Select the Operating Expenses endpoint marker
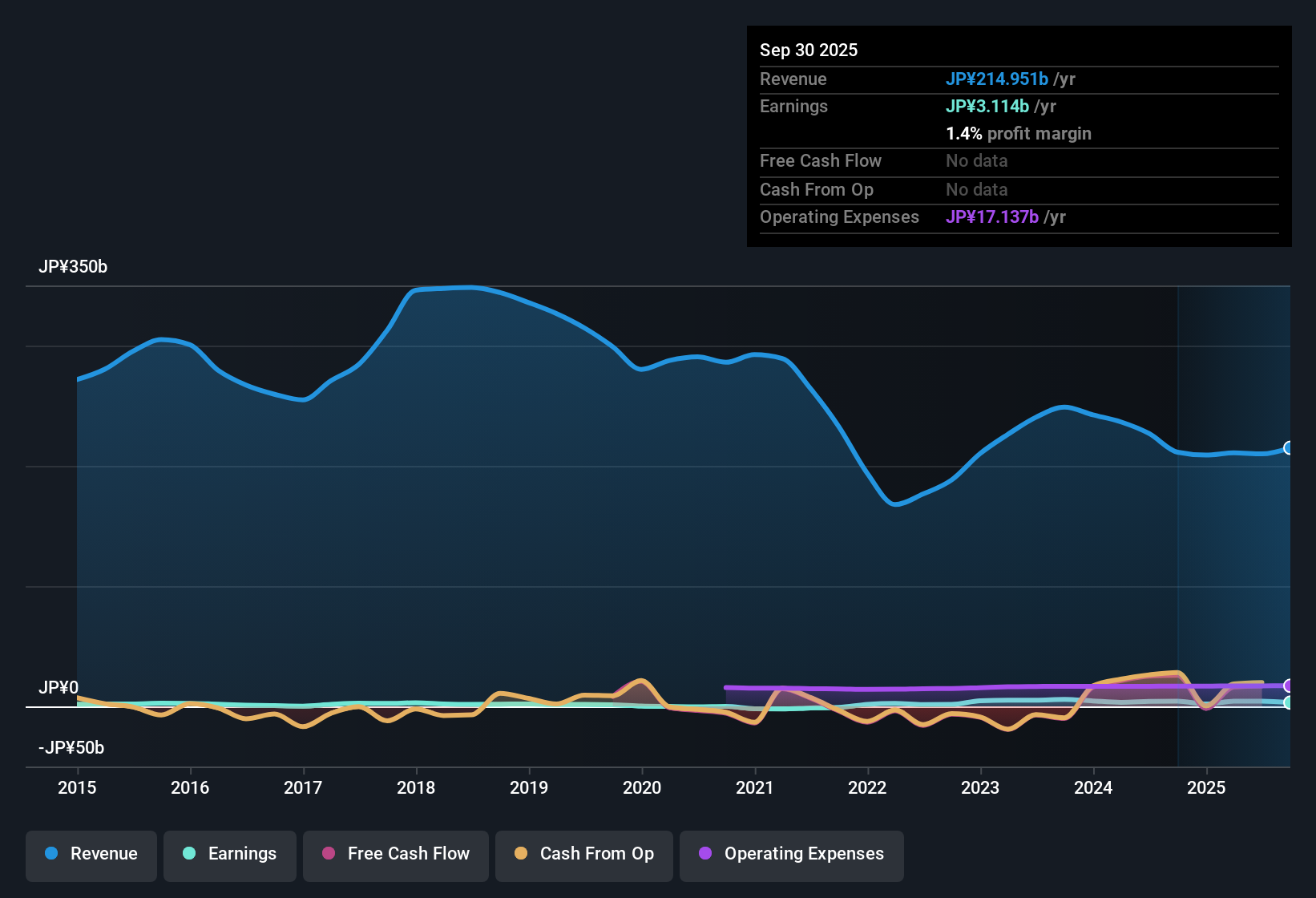The image size is (1316, 898). [1288, 686]
